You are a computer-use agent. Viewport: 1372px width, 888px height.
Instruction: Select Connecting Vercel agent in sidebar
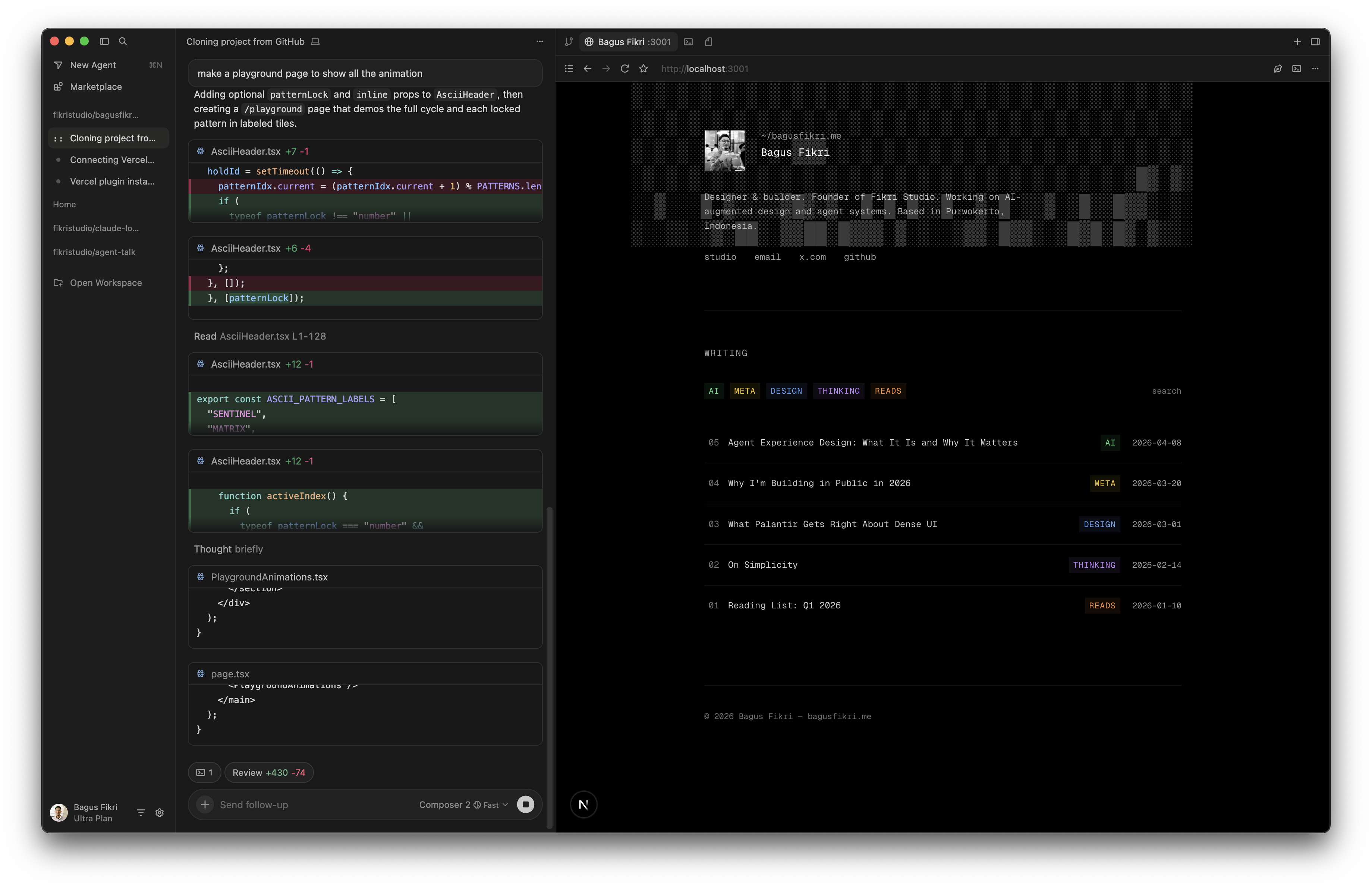pyautogui.click(x=112, y=160)
